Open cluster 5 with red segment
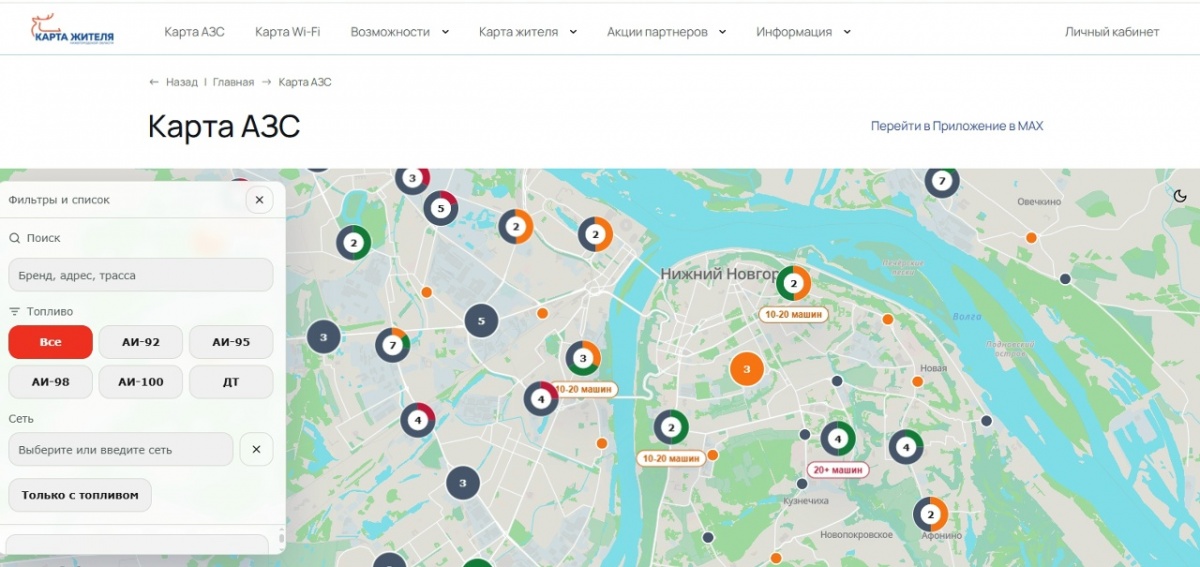Viewport: 1200px width, 567px height. pos(441,209)
